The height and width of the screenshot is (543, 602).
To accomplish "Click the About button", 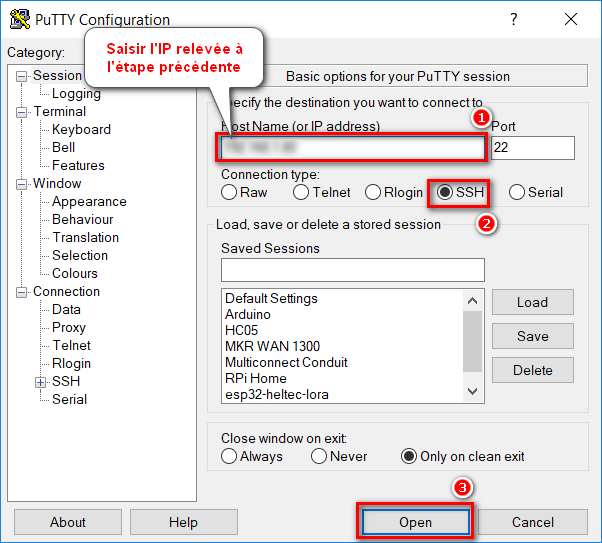I will pos(68,522).
